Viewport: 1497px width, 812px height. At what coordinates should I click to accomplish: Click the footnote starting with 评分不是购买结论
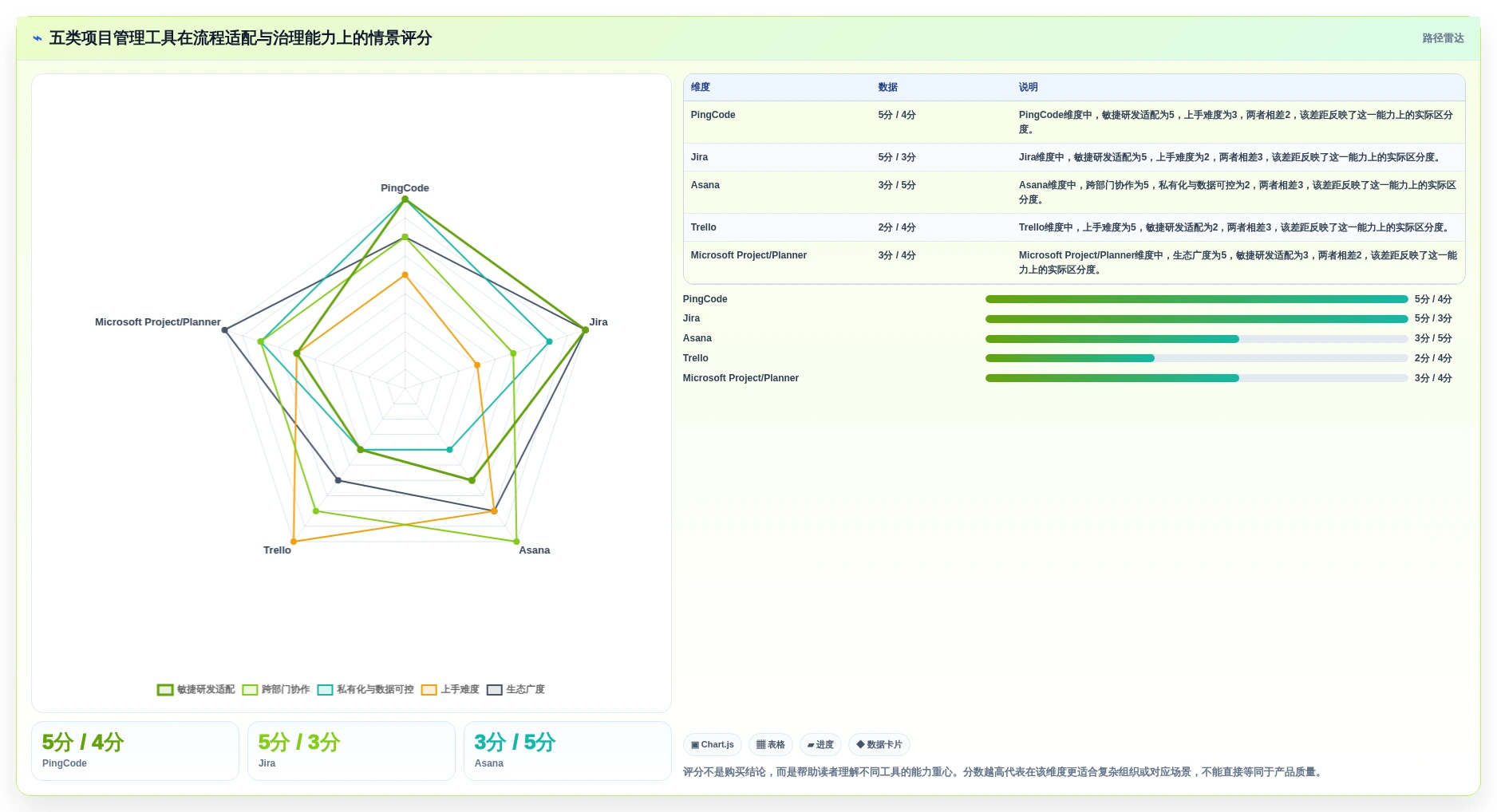click(1004, 772)
